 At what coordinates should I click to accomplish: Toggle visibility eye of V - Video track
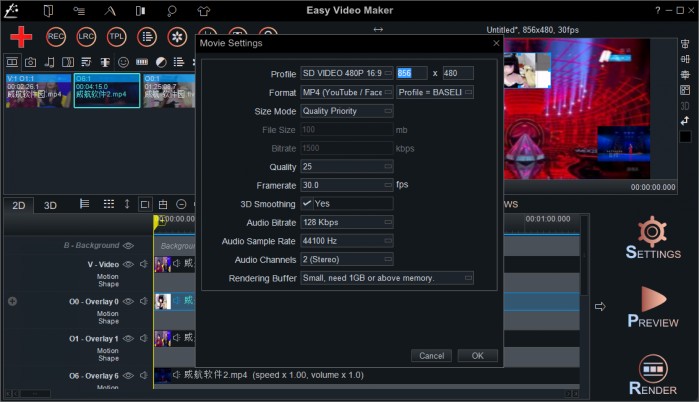(128, 264)
